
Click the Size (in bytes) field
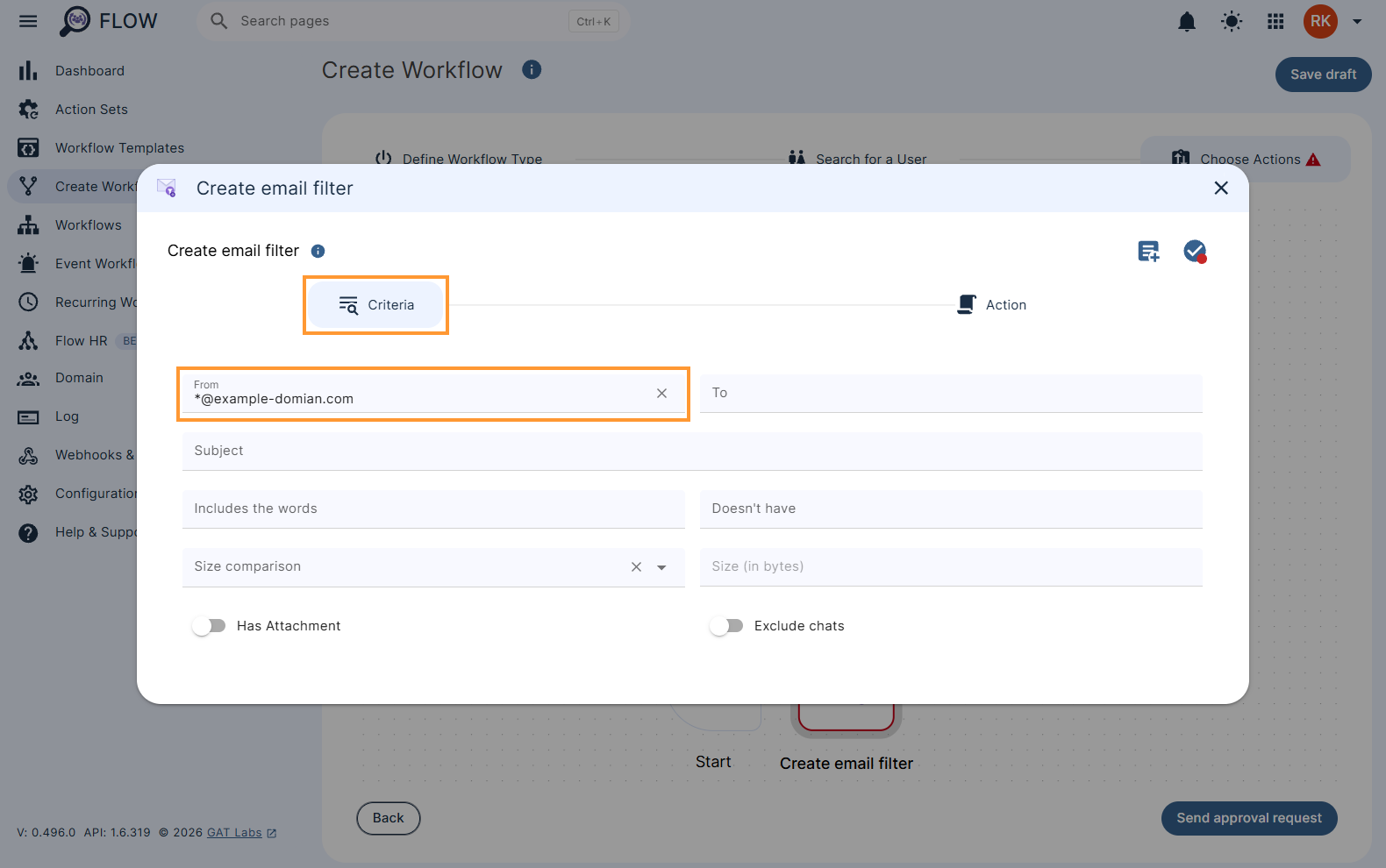pos(951,567)
